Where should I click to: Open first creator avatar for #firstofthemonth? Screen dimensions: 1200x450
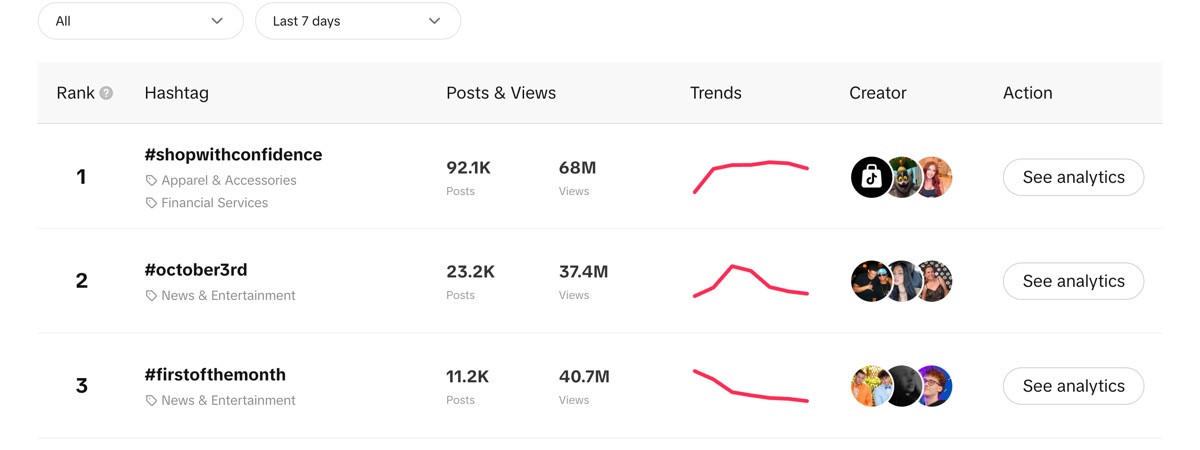[869, 386]
